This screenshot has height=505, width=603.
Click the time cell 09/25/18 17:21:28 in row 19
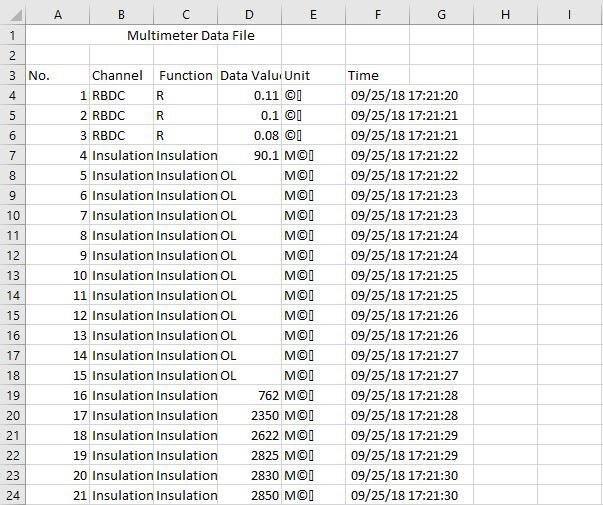pyautogui.click(x=404, y=395)
